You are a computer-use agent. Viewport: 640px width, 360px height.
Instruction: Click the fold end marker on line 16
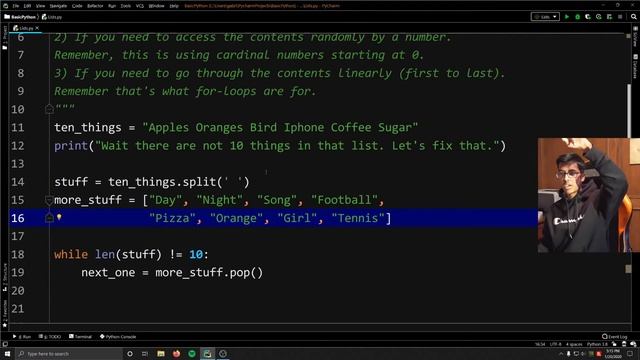[x=49, y=218]
